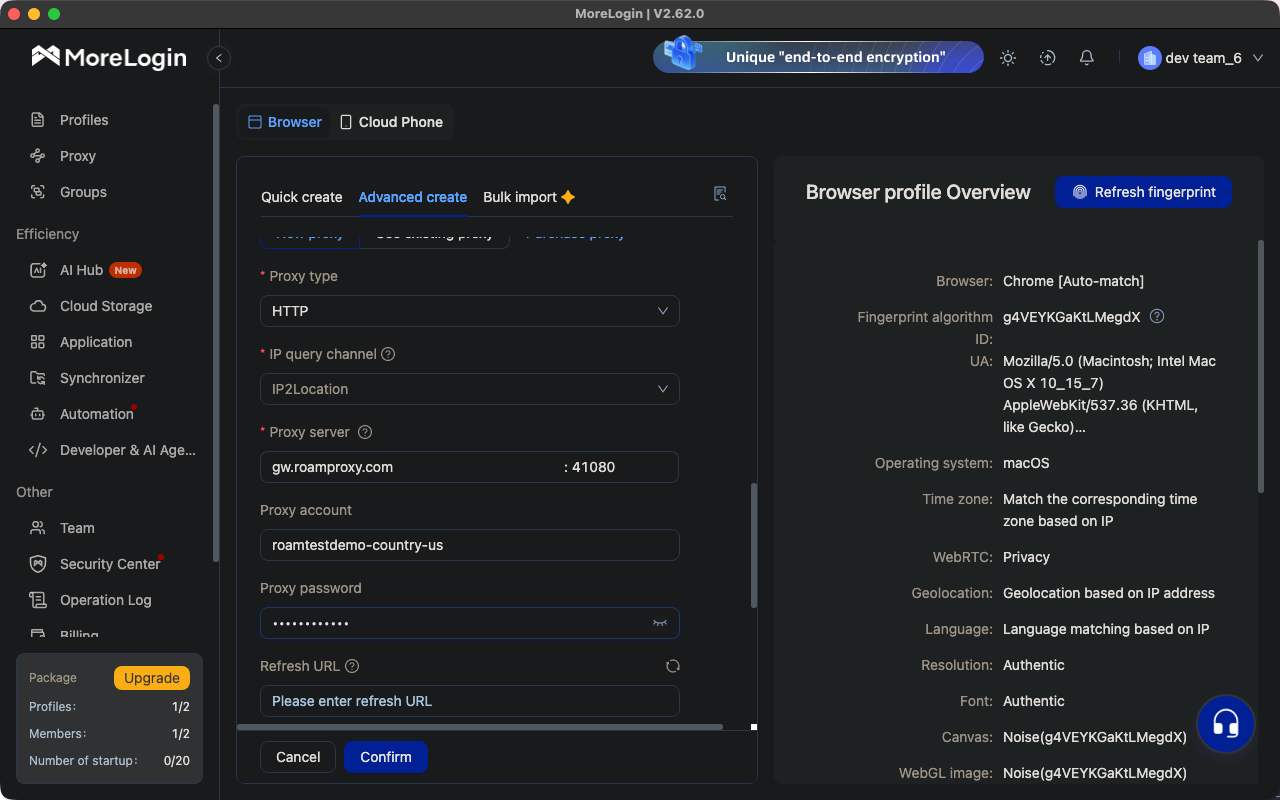Select the Groups sidebar icon
Image resolution: width=1280 pixels, height=800 pixels.
[38, 192]
